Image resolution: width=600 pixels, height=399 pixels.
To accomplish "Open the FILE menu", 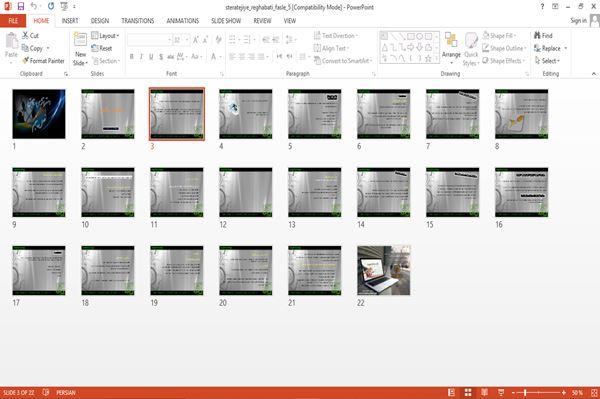I will coord(13,21).
